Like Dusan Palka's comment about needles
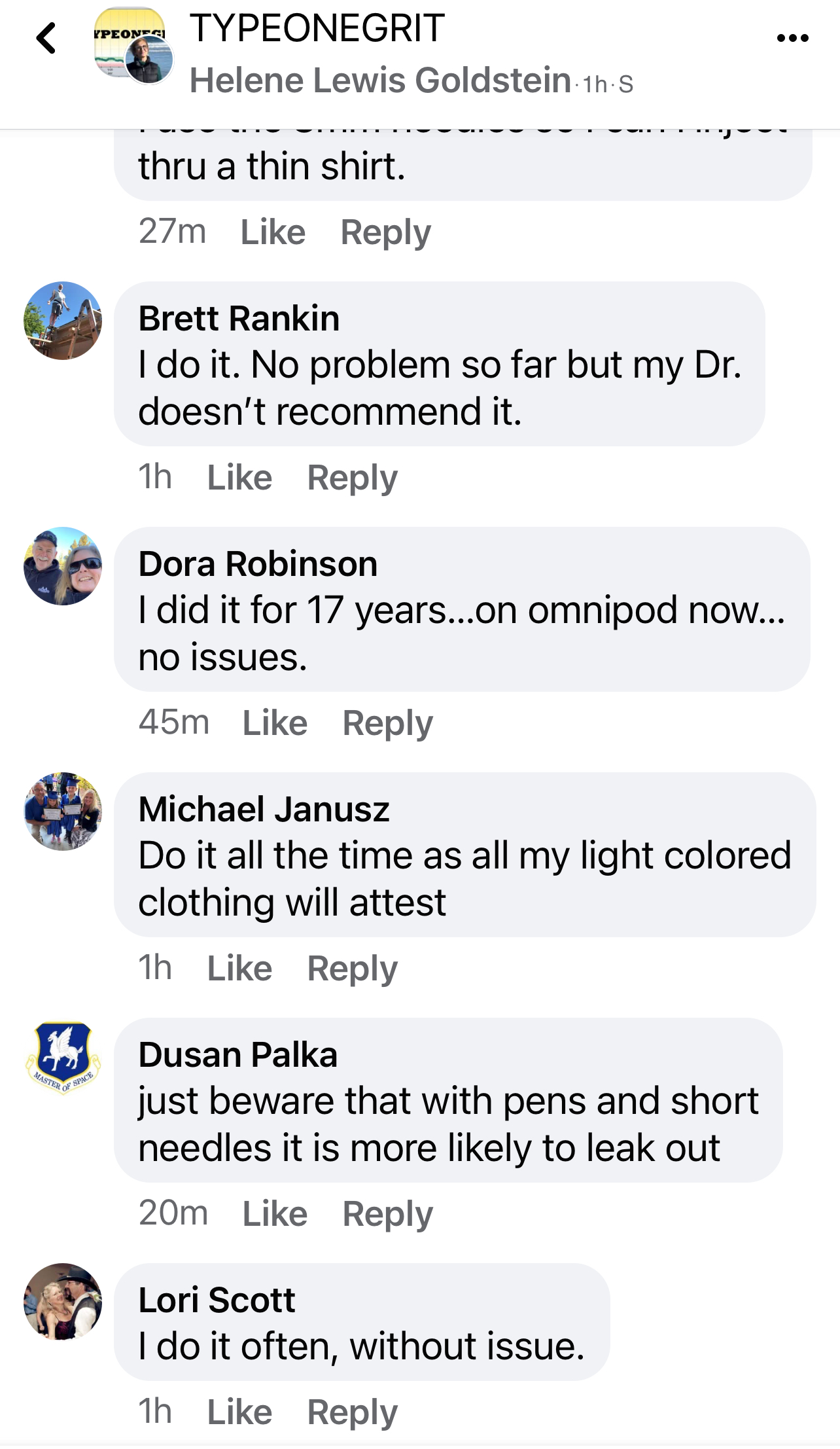The width and height of the screenshot is (840, 1449). point(275,1213)
